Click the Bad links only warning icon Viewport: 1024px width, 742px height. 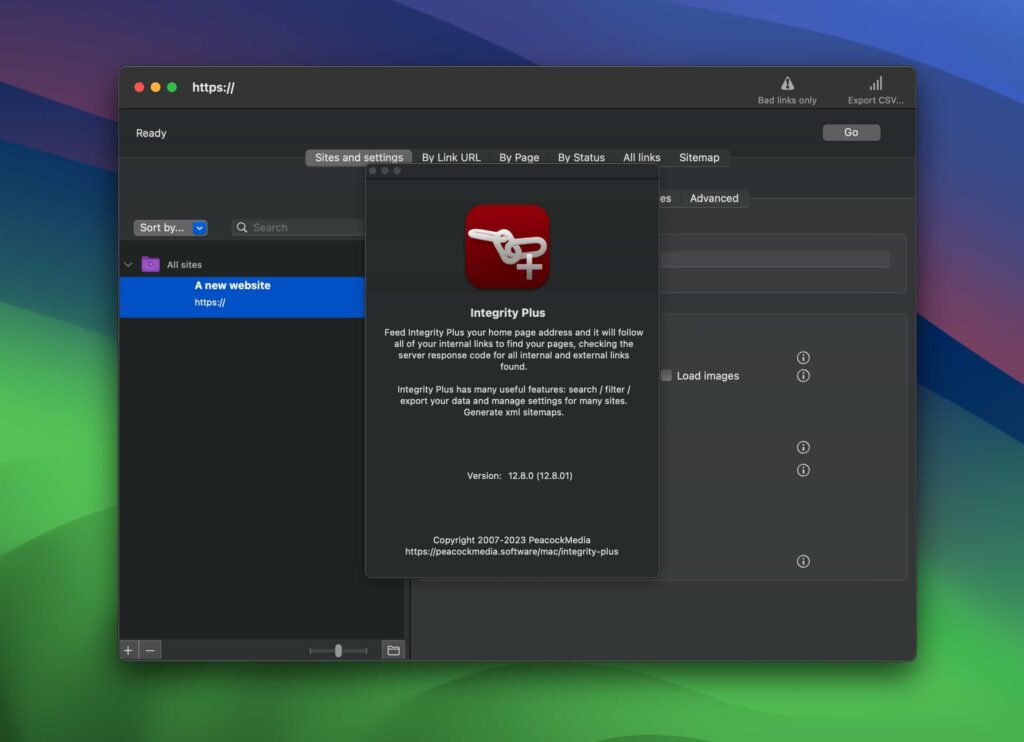tap(787, 85)
